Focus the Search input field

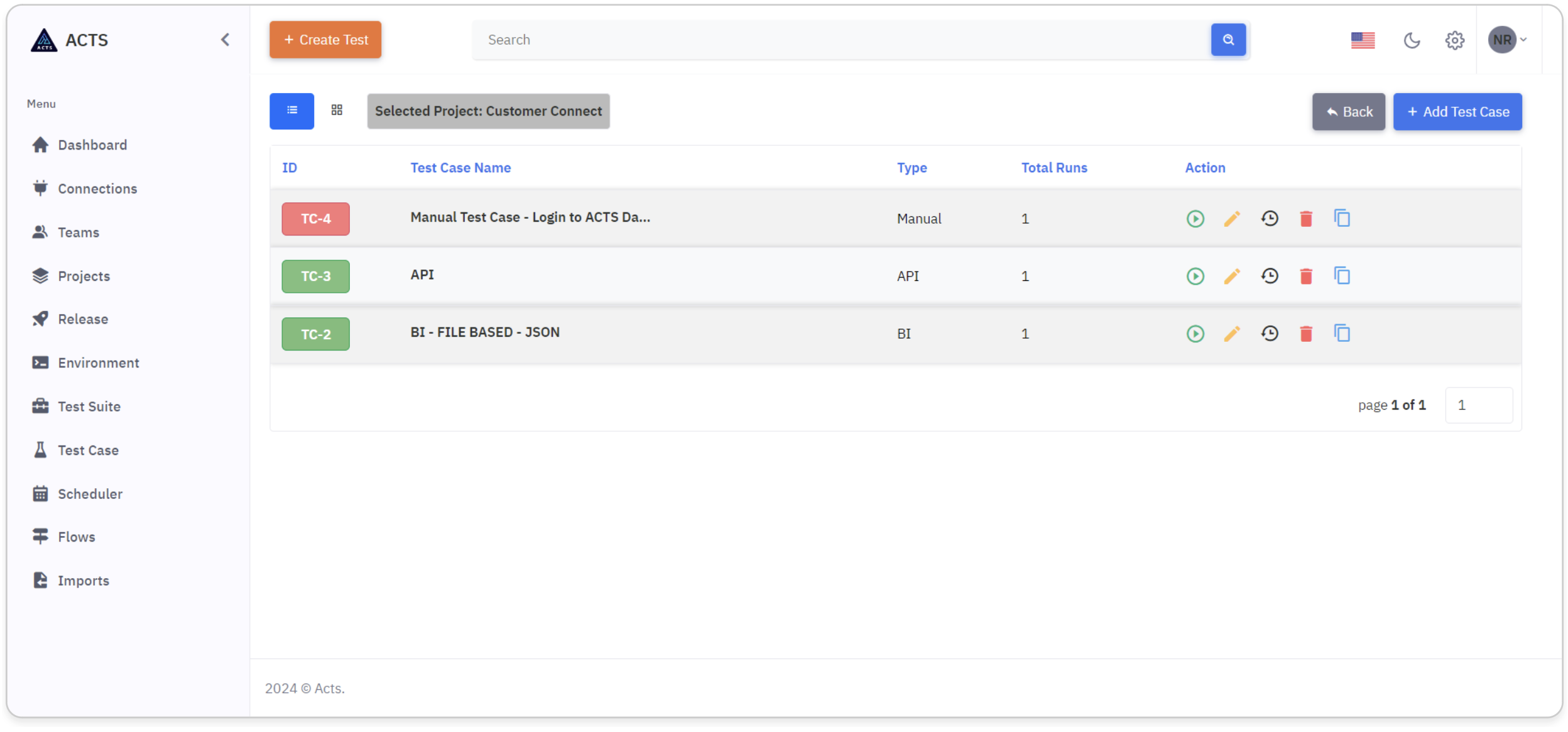pyautogui.click(x=841, y=40)
